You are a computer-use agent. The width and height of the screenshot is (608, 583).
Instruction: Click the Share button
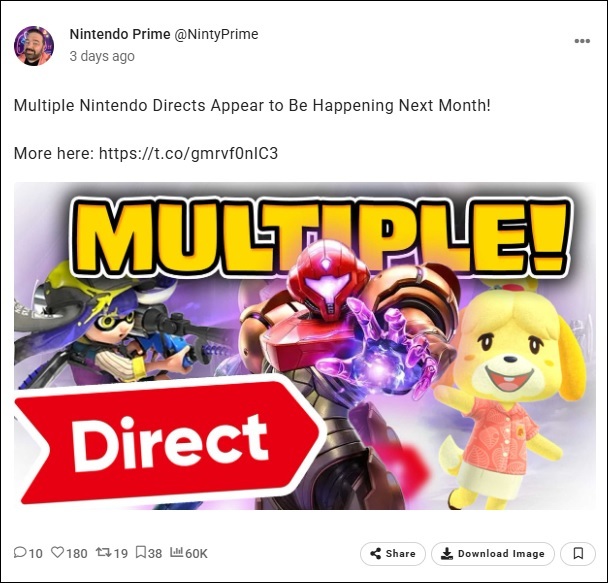click(x=393, y=554)
